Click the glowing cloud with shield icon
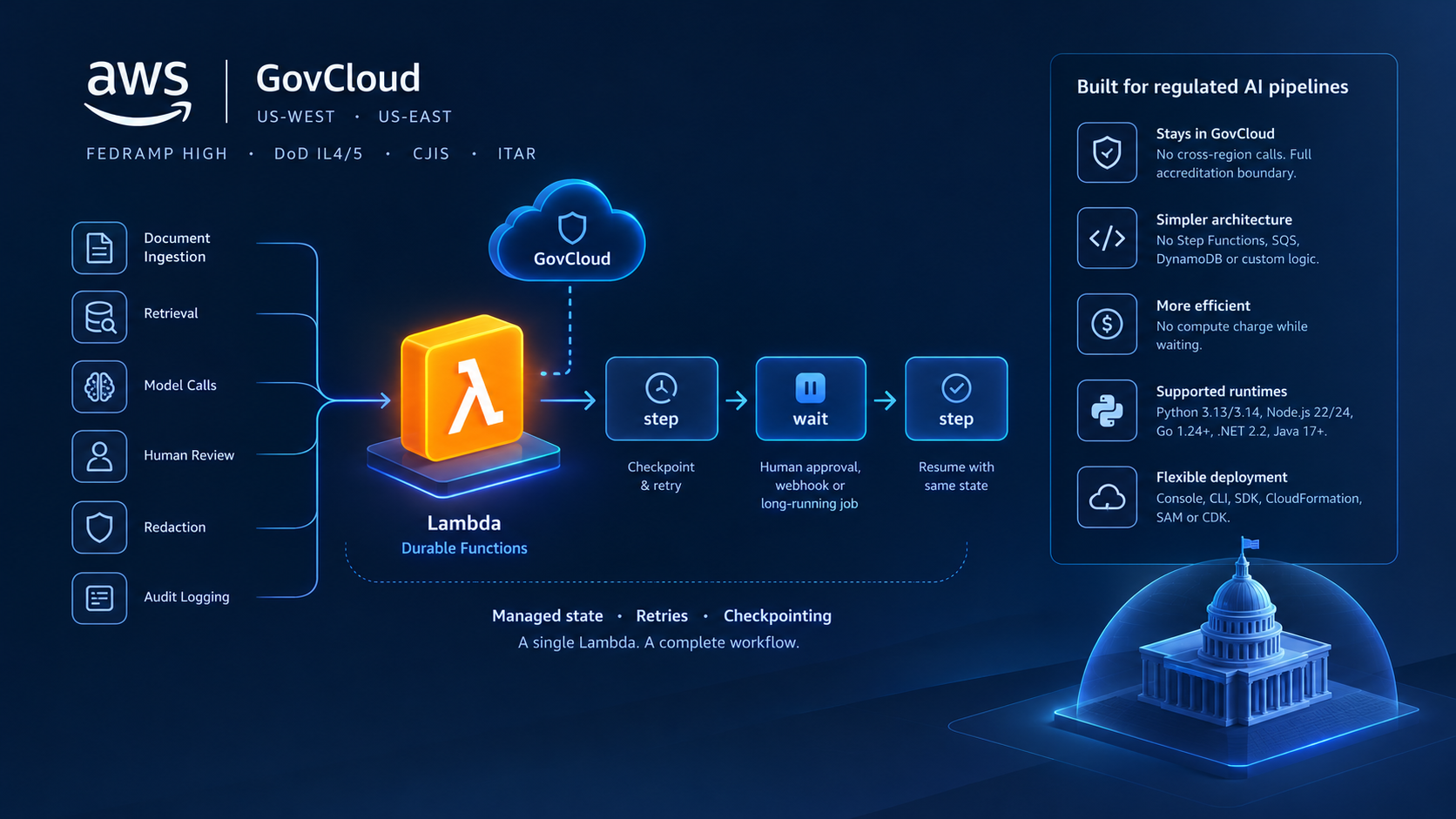 click(x=568, y=231)
